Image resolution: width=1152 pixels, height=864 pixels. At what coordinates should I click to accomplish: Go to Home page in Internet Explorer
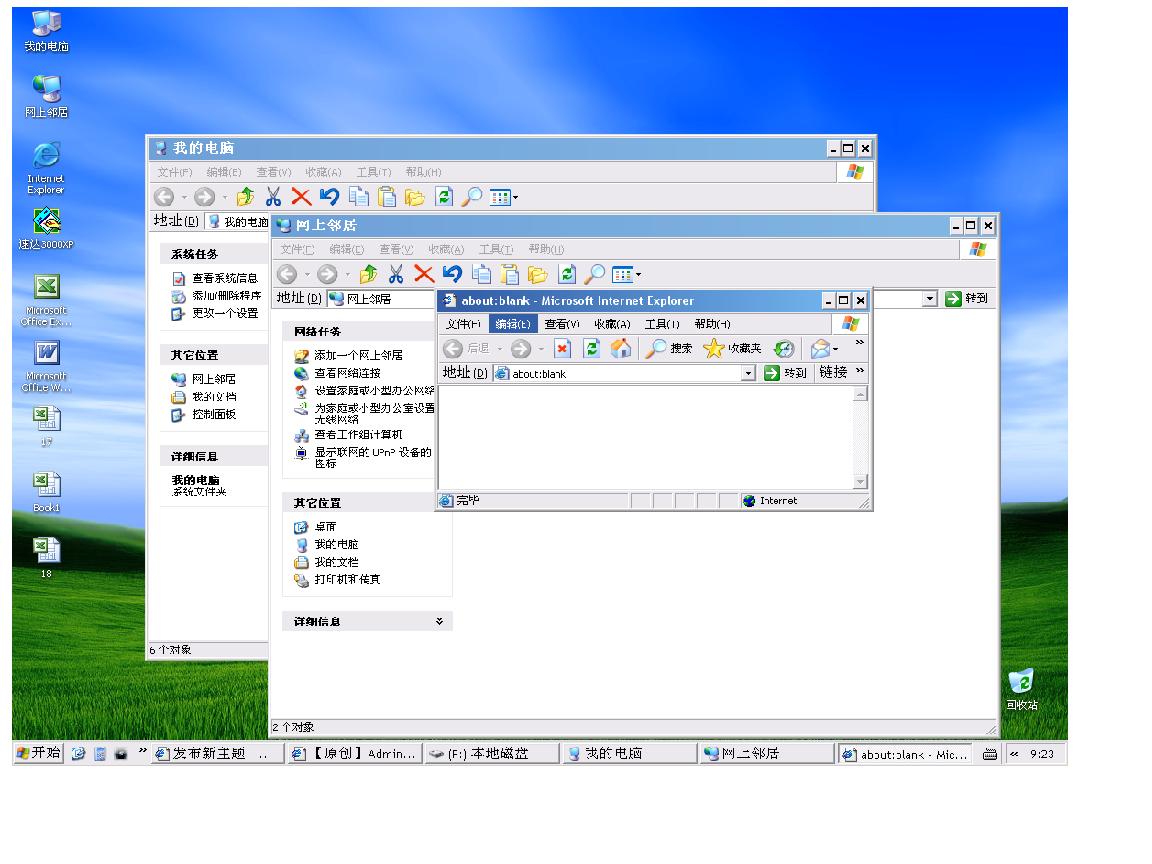click(621, 348)
